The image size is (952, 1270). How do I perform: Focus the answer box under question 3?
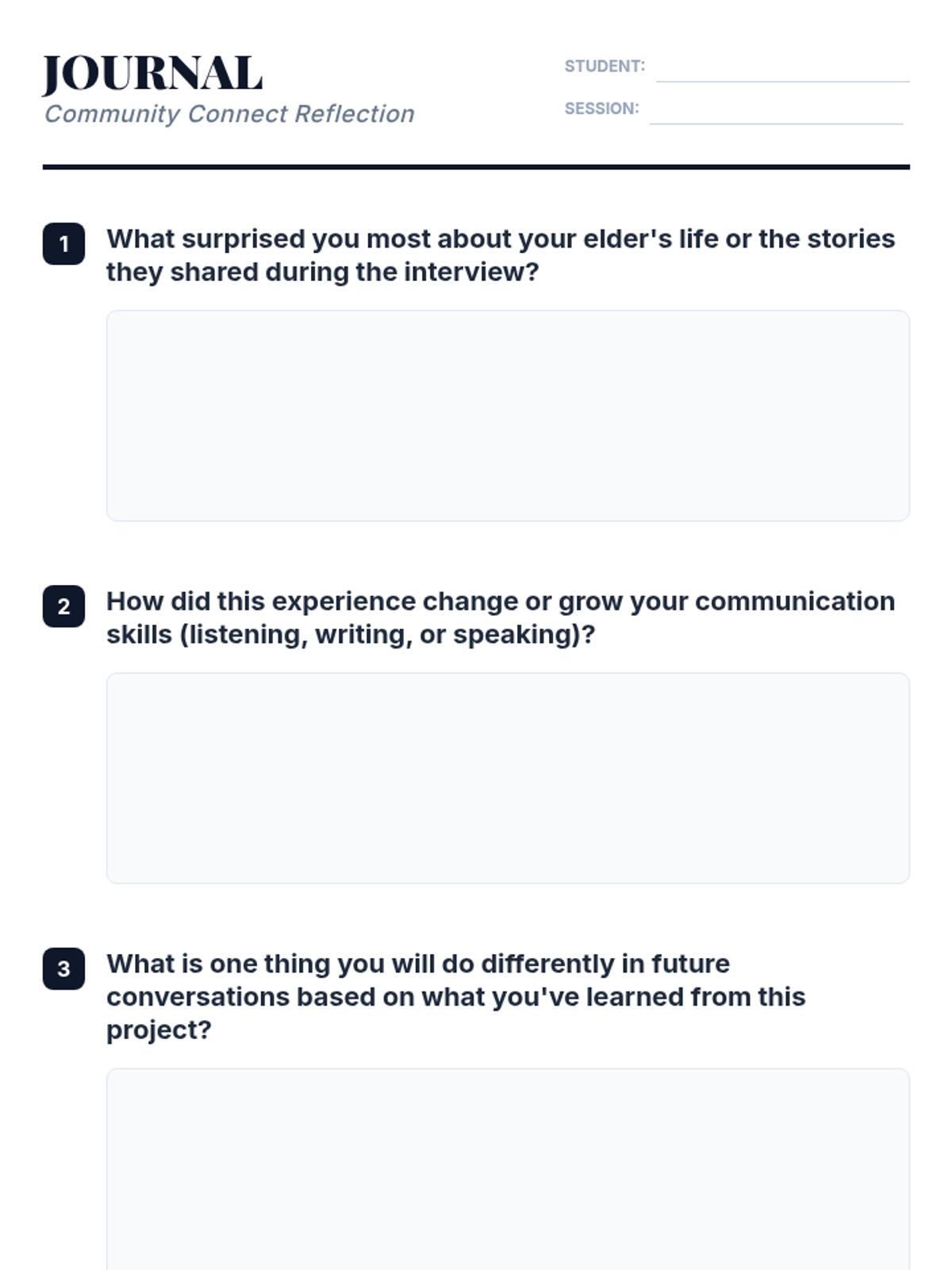pyautogui.click(x=508, y=1167)
